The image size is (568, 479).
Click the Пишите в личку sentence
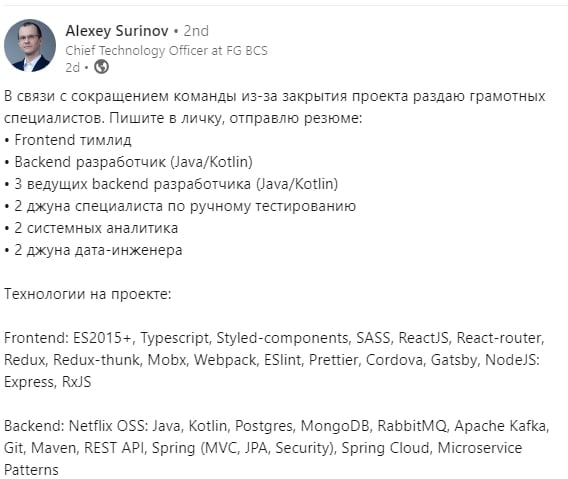click(x=236, y=118)
